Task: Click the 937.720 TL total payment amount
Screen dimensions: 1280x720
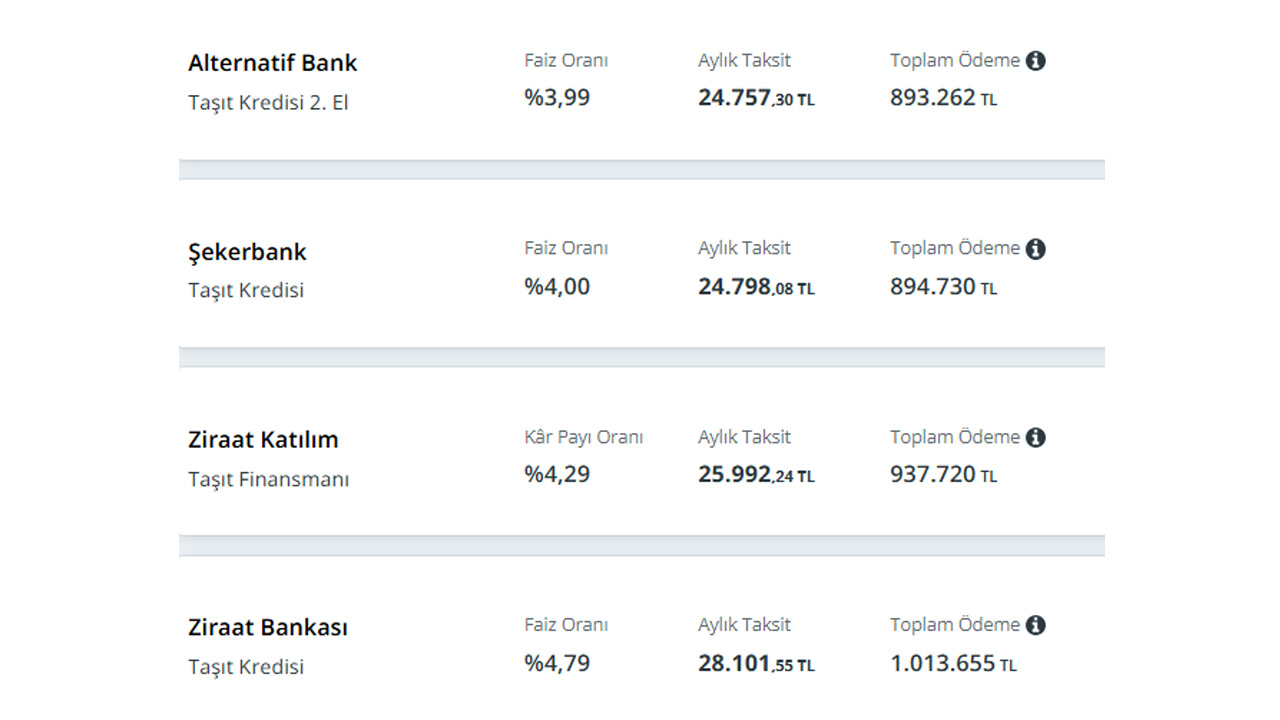Action: [943, 474]
